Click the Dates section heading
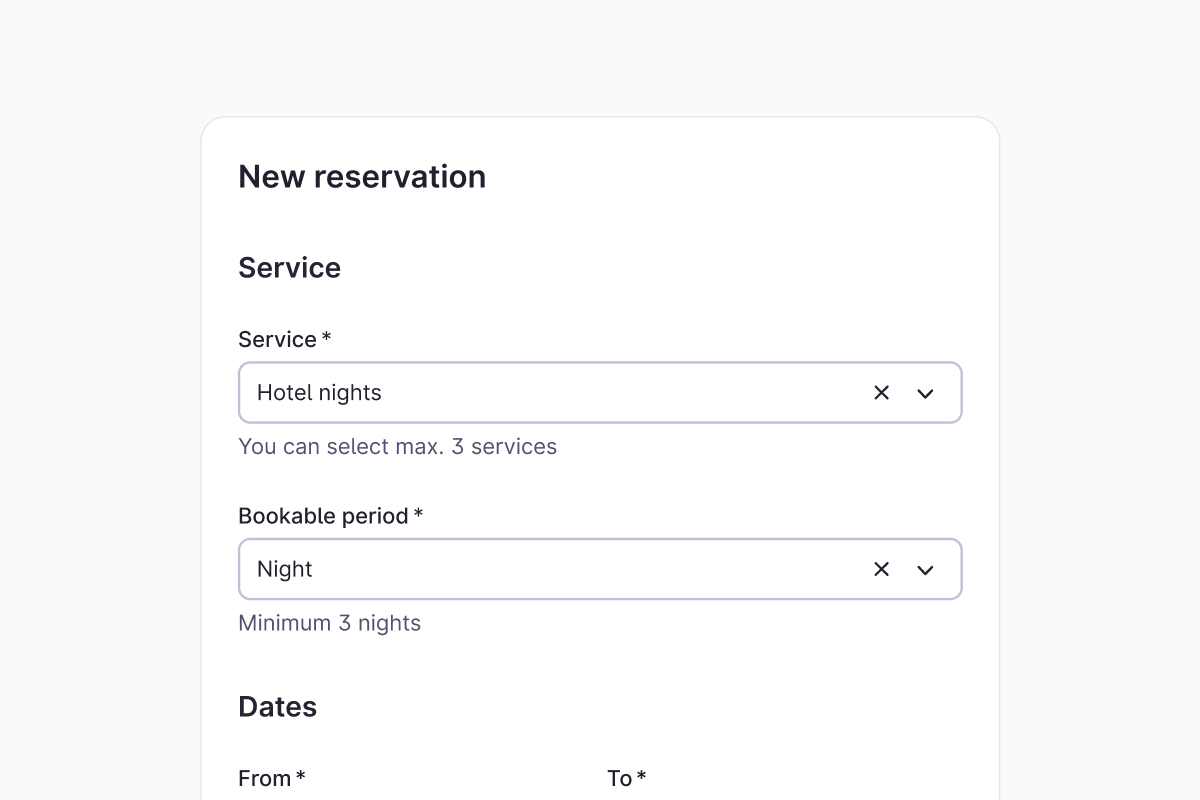Viewport: 1200px width, 800px height. pyautogui.click(x=277, y=707)
